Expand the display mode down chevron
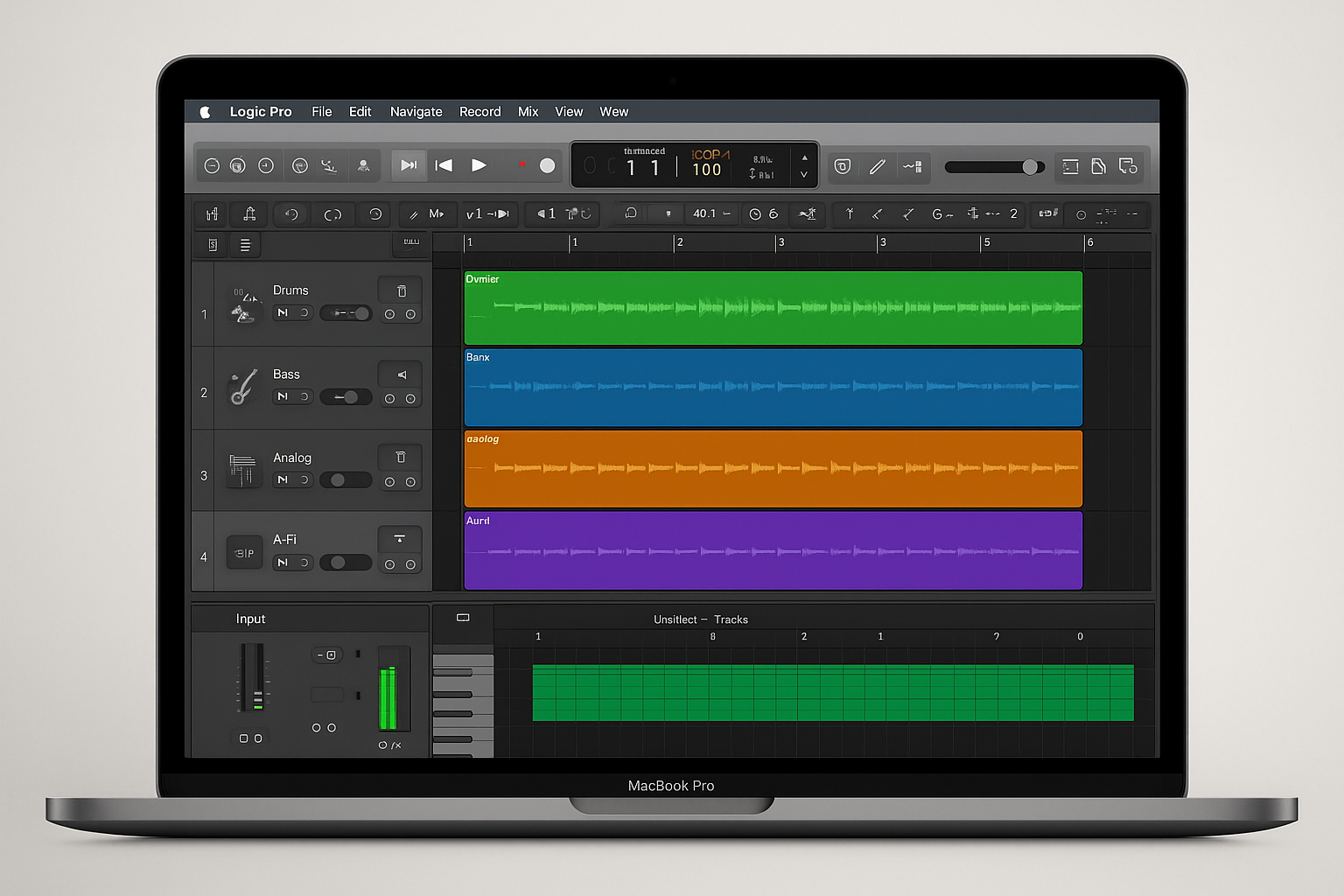 pyautogui.click(x=804, y=175)
